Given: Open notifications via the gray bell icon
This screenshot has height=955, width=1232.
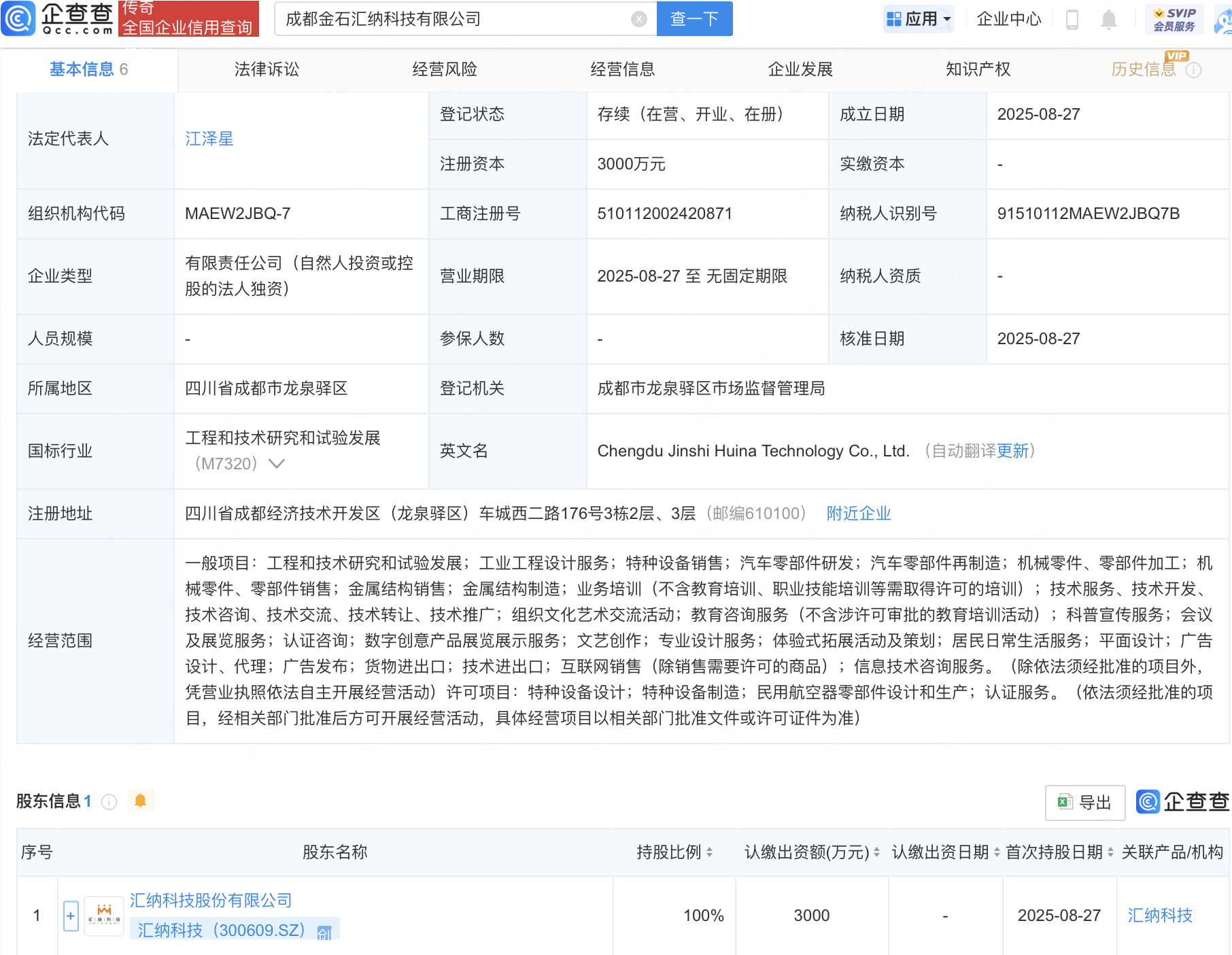Looking at the screenshot, I should click(x=1108, y=19).
